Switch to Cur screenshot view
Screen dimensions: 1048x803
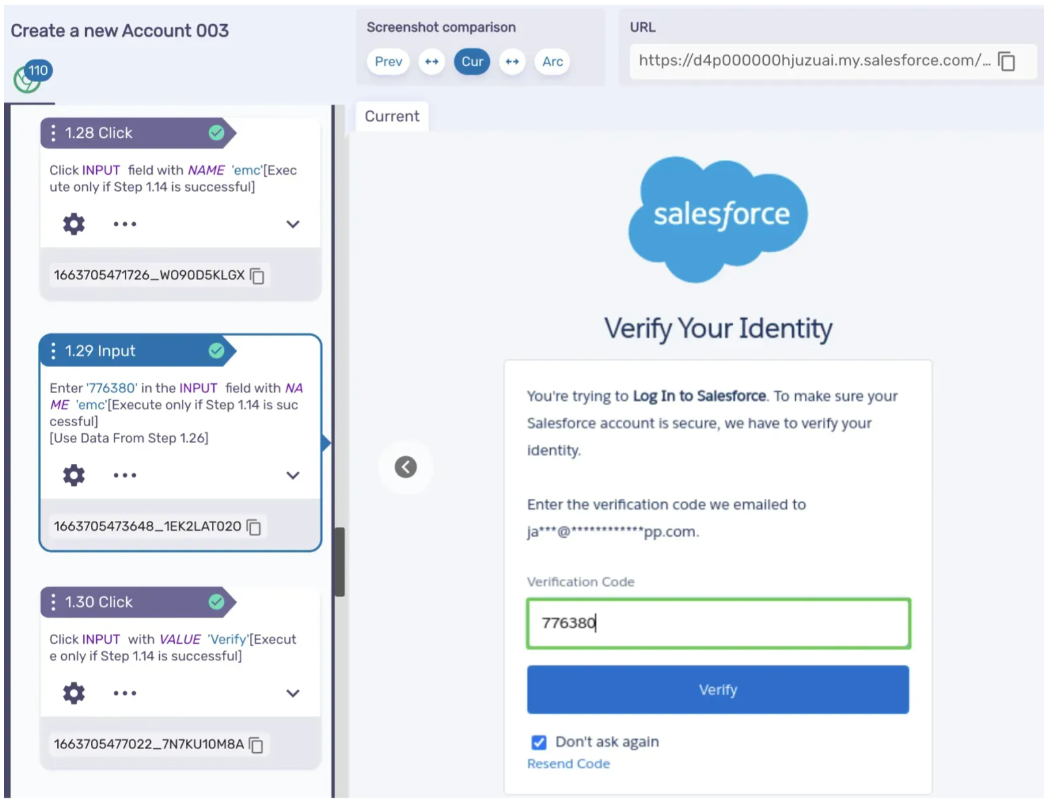pyautogui.click(x=472, y=62)
